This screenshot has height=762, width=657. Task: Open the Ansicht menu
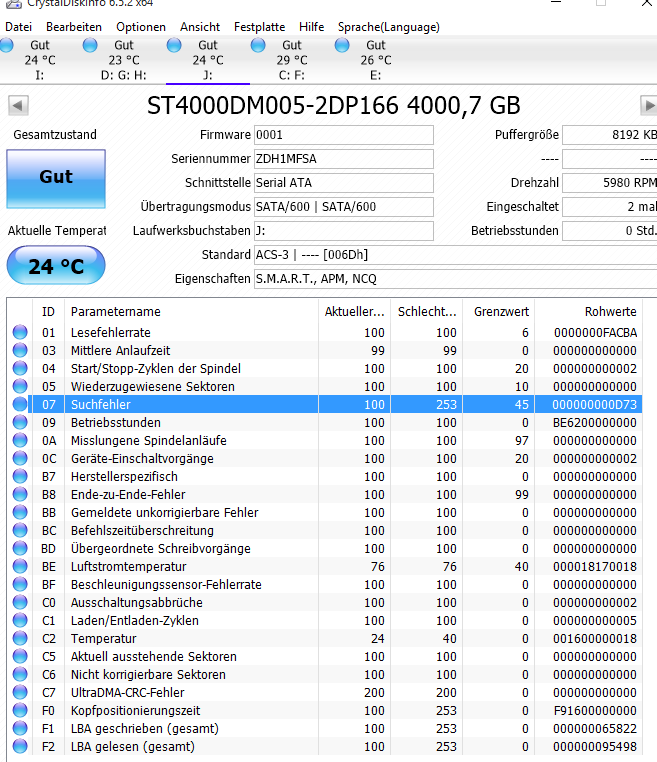[x=200, y=27]
